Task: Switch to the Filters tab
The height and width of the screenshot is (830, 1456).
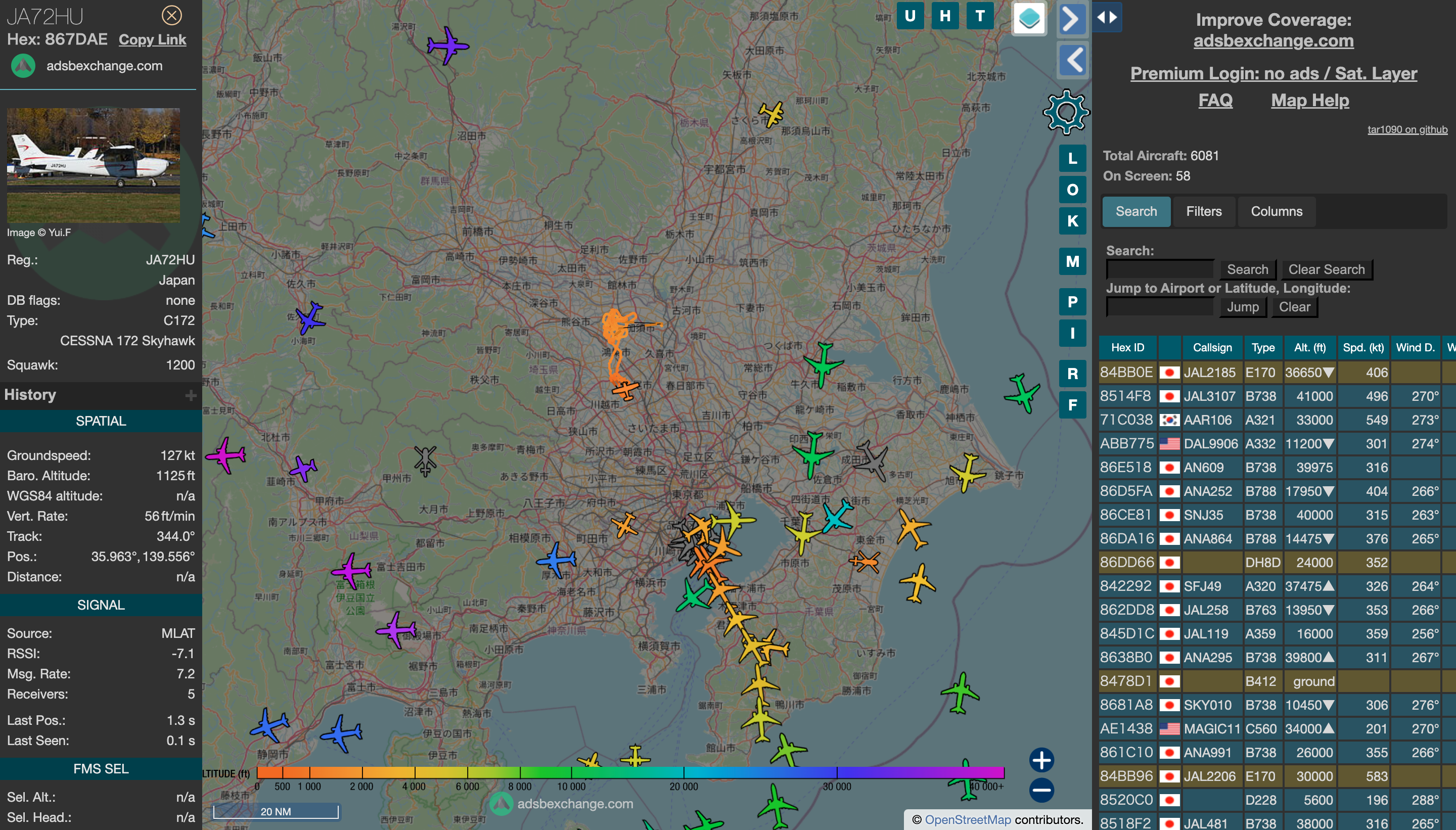Action: click(x=1203, y=211)
